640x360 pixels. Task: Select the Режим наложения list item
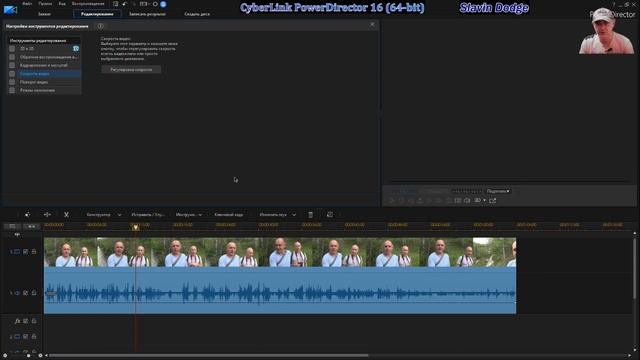pyautogui.click(x=49, y=90)
